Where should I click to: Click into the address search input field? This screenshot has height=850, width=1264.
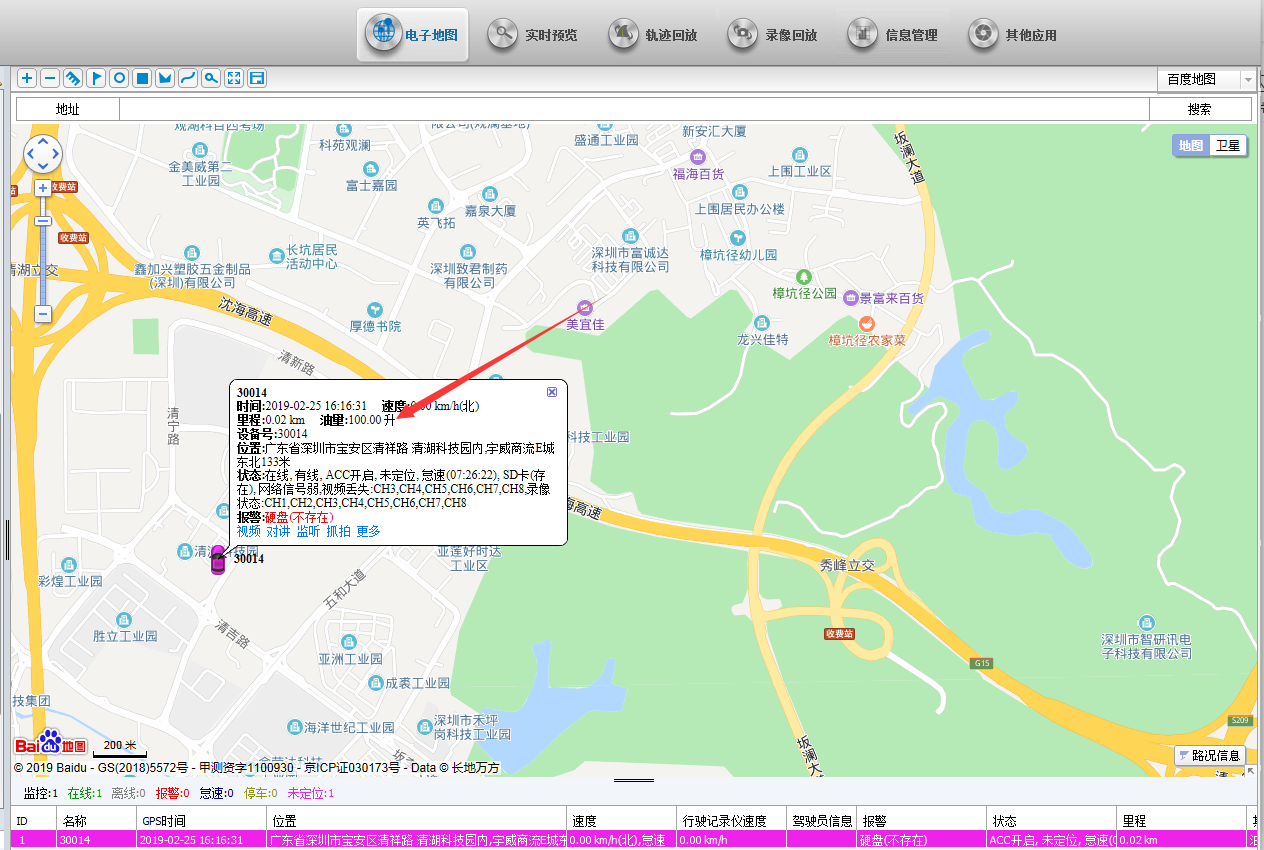(634, 109)
